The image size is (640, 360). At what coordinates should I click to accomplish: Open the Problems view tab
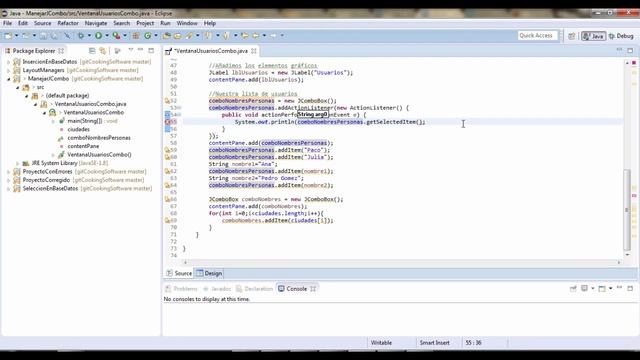(x=181, y=289)
